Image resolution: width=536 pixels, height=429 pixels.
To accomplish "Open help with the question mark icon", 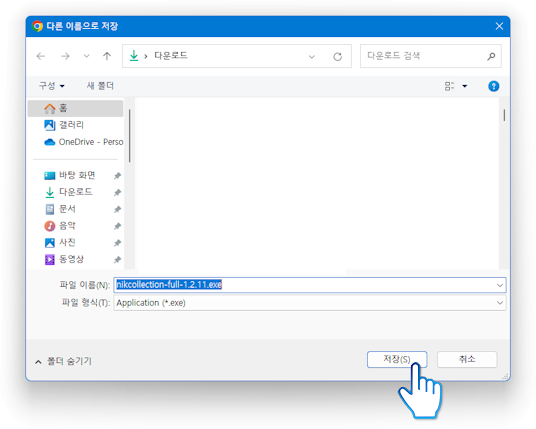I will click(x=493, y=86).
